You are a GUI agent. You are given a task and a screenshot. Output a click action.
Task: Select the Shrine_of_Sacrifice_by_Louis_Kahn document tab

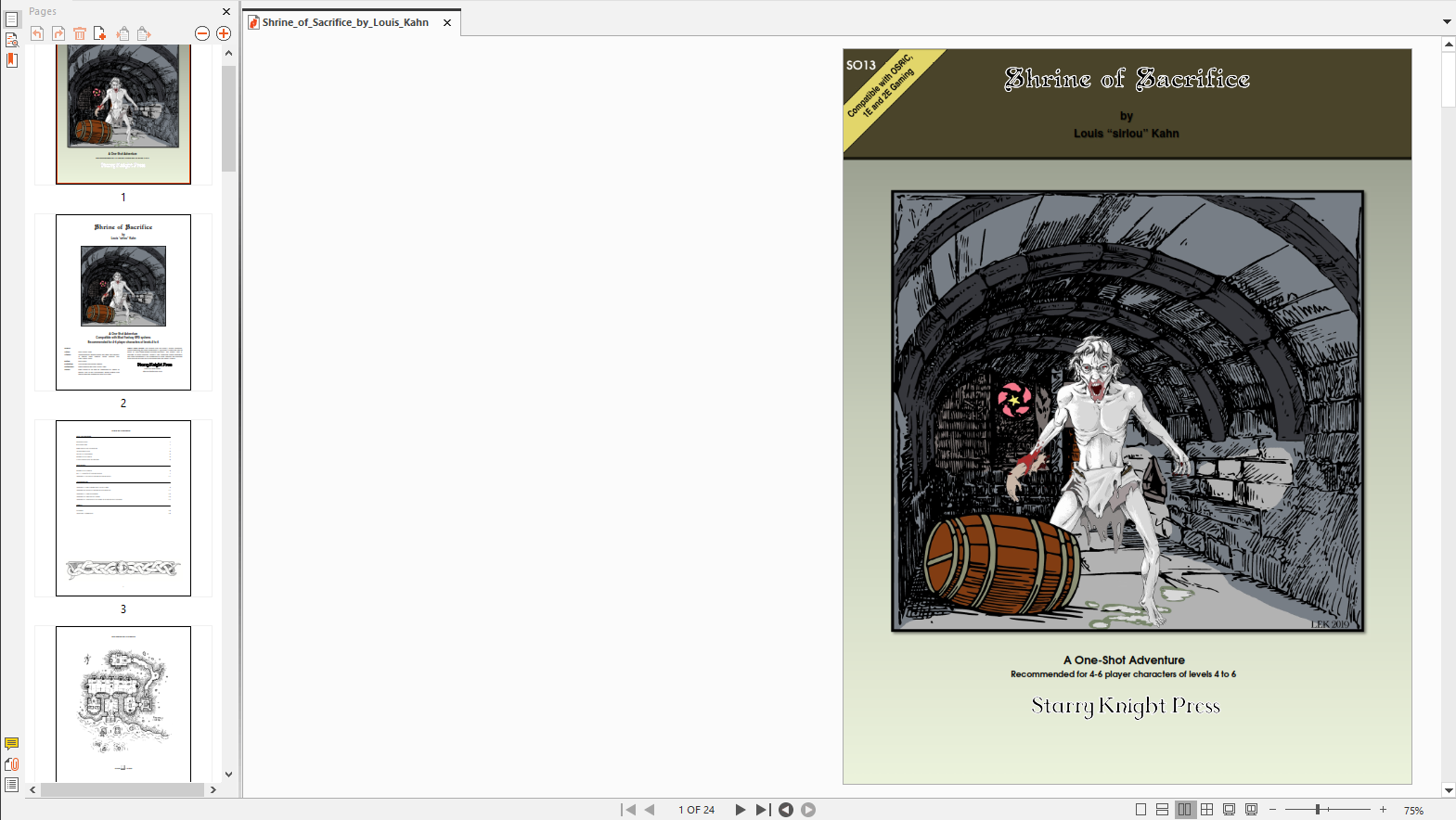[344, 22]
